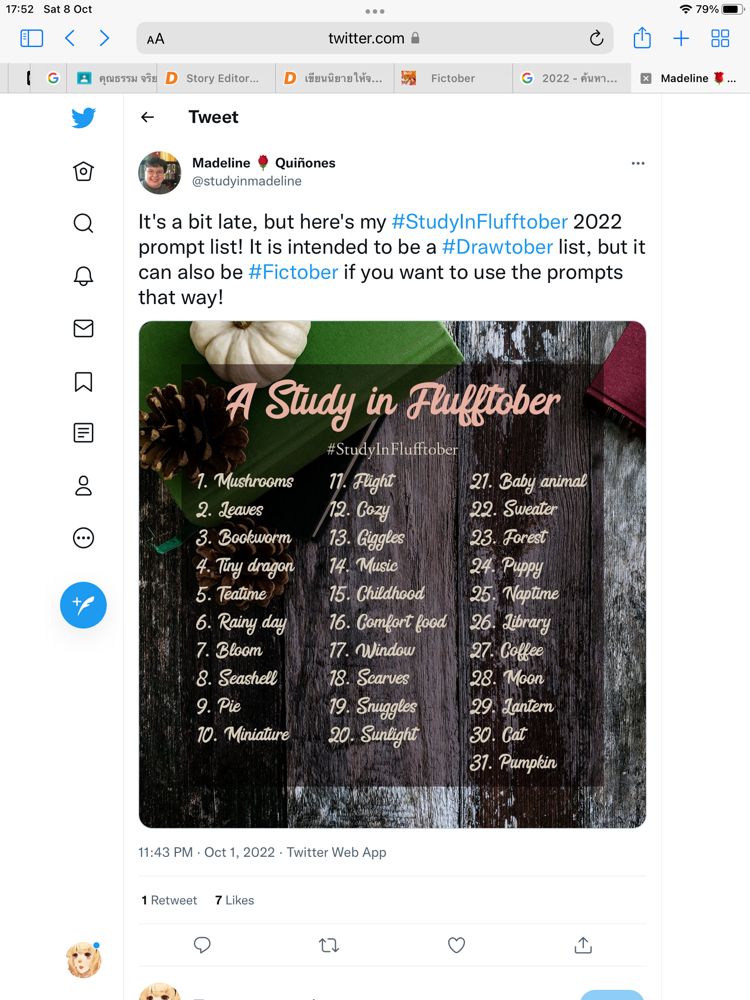Expand More menu in sidebar
The width and height of the screenshot is (750, 1000).
pyautogui.click(x=84, y=538)
